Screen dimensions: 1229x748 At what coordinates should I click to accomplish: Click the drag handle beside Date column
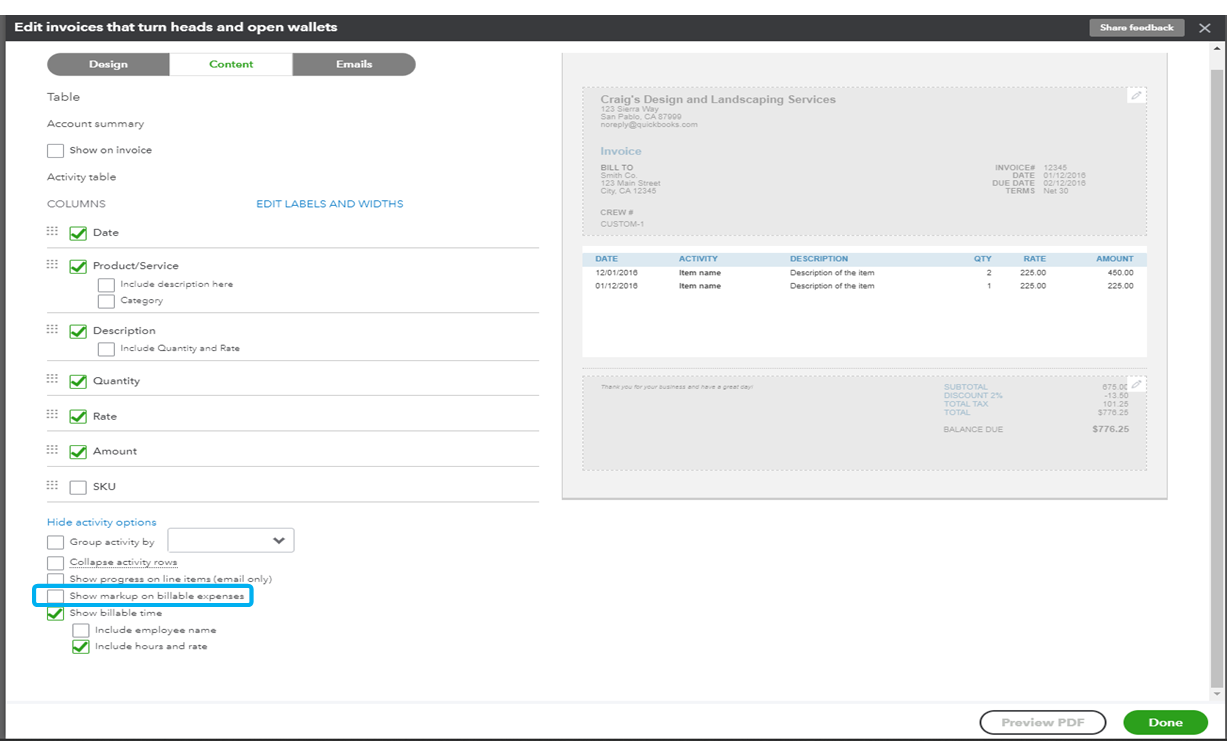(x=53, y=231)
